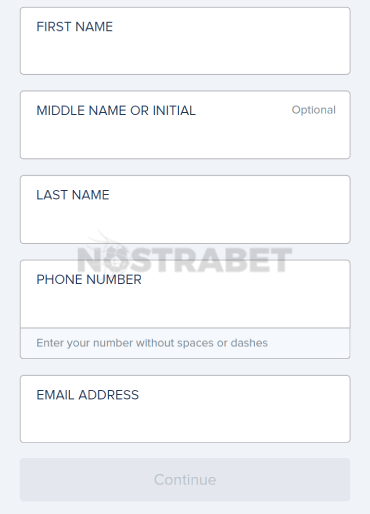Screen dimensions: 370x514
Task: Place cursor in empty area under LAST NAME
Action: [185, 222]
